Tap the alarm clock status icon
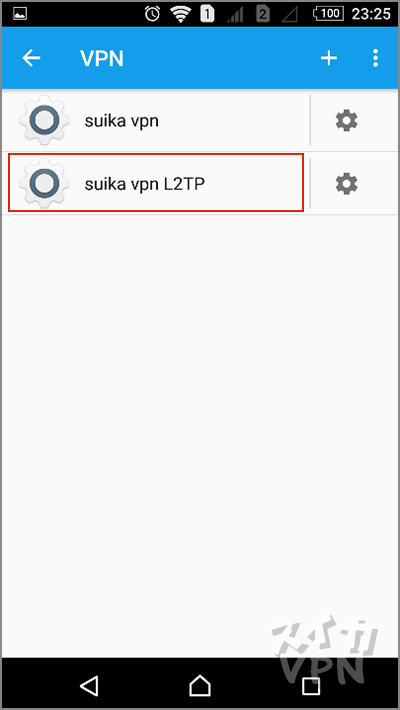Image resolution: width=400 pixels, height=710 pixels. click(x=152, y=14)
